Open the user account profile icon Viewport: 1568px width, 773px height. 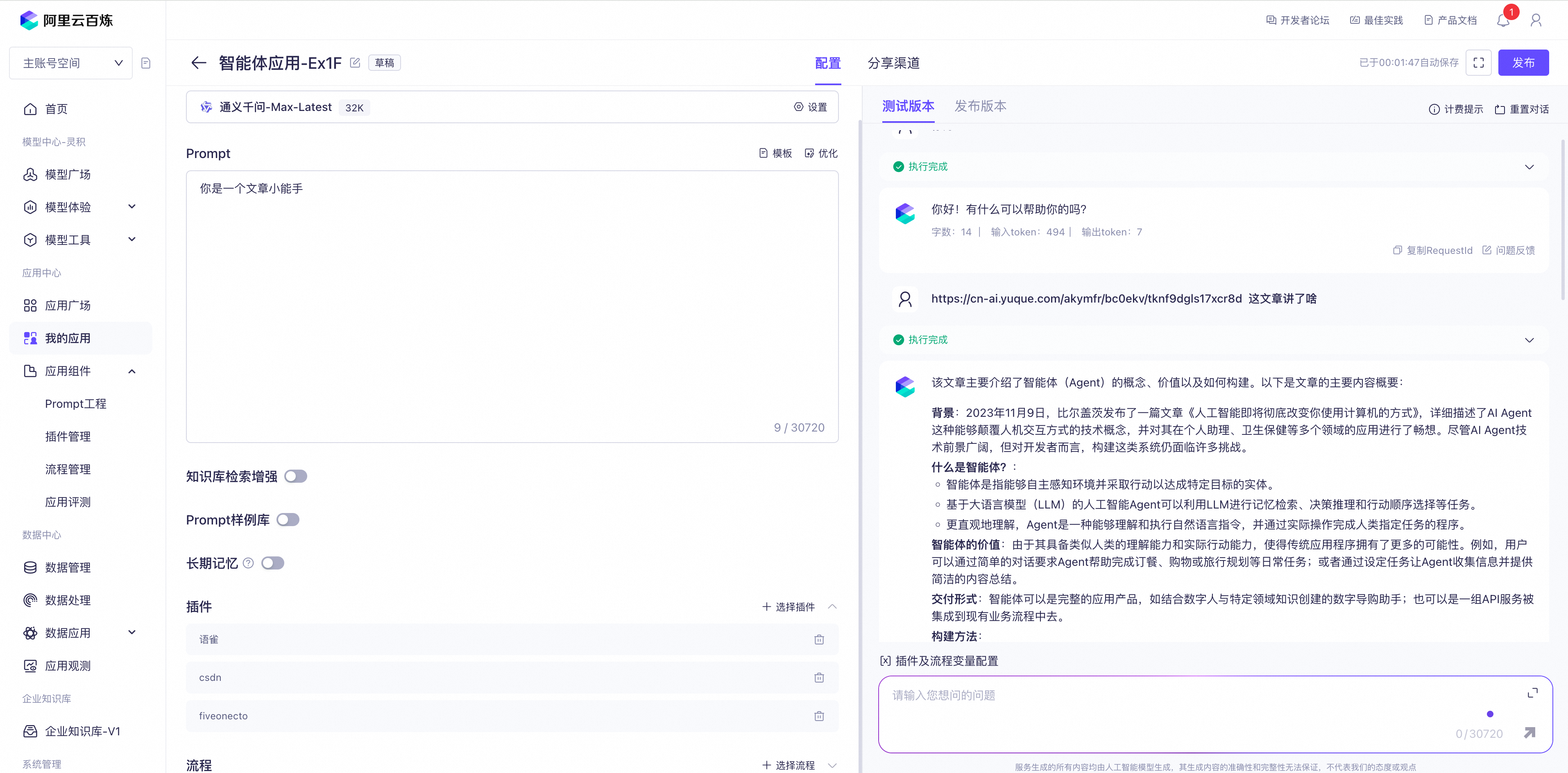(1536, 21)
